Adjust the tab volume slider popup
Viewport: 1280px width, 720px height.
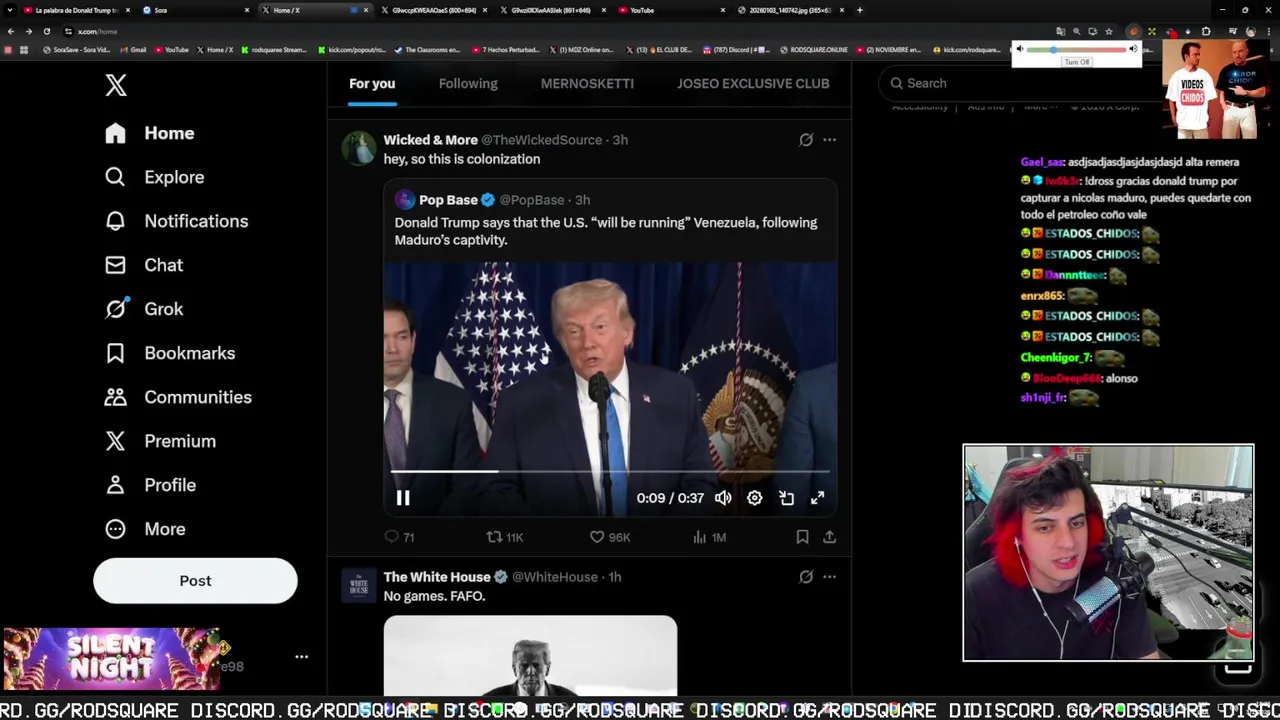pyautogui.click(x=1075, y=49)
